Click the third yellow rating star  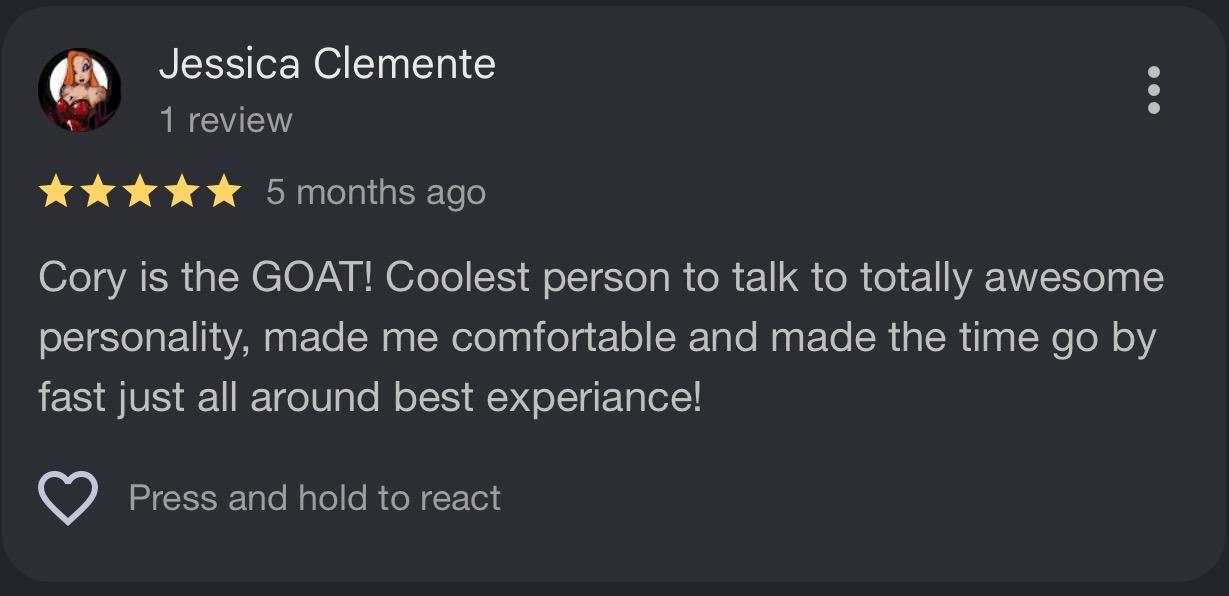tap(140, 191)
